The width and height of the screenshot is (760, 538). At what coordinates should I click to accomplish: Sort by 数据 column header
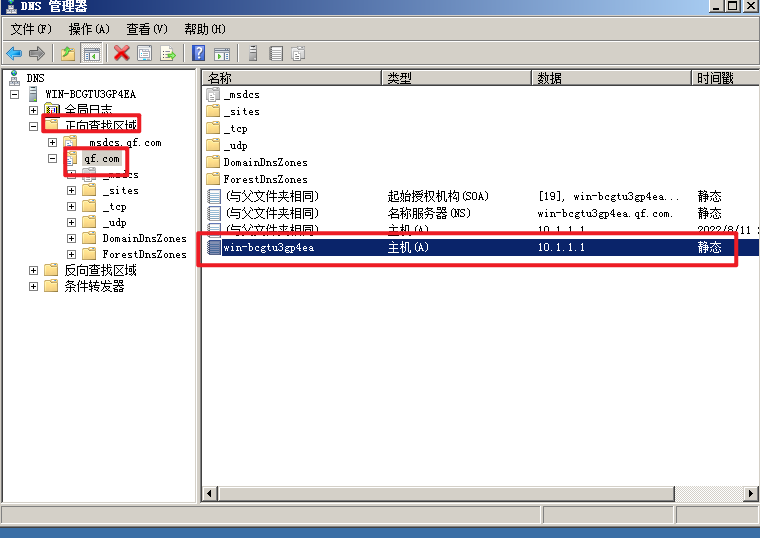tap(612, 78)
